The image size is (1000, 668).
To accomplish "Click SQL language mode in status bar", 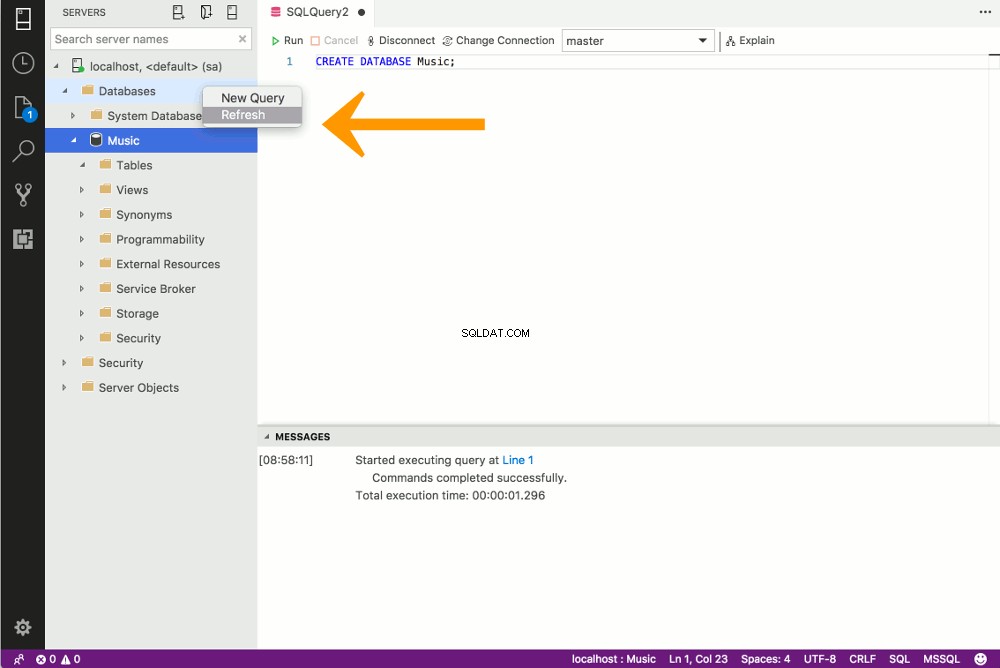I will [x=899, y=659].
